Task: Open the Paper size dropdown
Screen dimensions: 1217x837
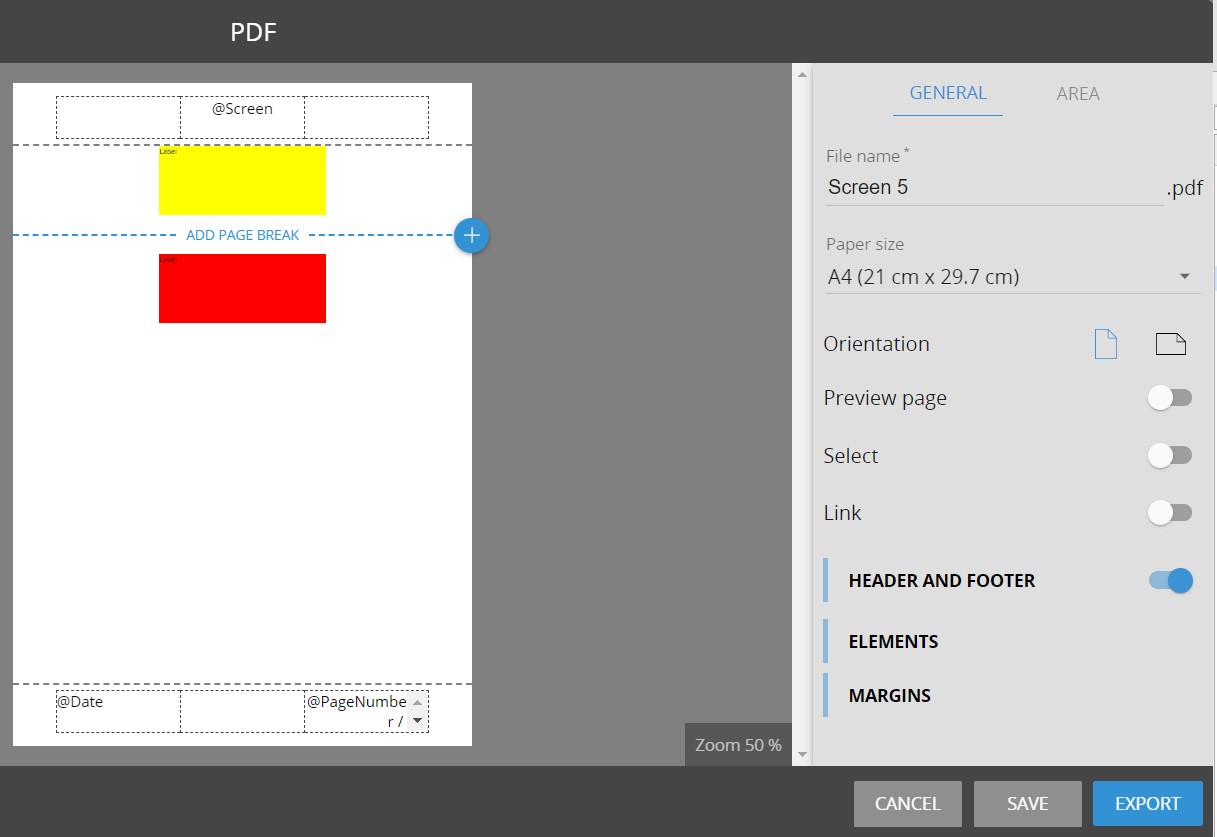Action: coord(1013,277)
